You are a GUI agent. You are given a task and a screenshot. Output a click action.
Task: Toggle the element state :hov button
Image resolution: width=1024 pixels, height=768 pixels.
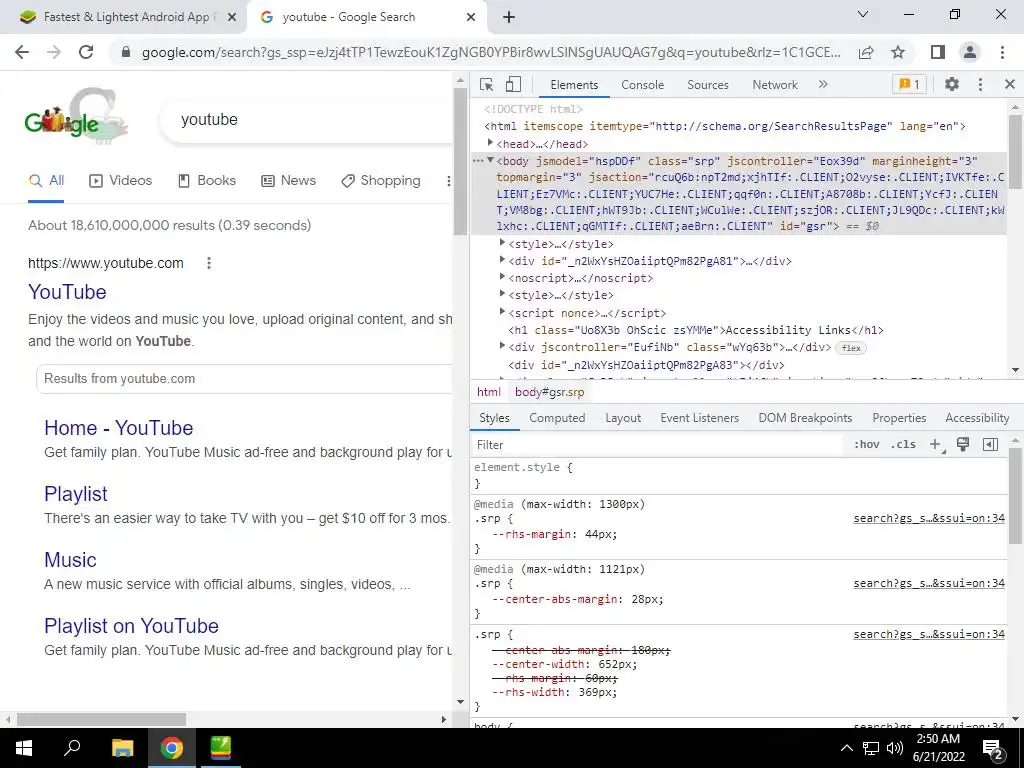(867, 445)
